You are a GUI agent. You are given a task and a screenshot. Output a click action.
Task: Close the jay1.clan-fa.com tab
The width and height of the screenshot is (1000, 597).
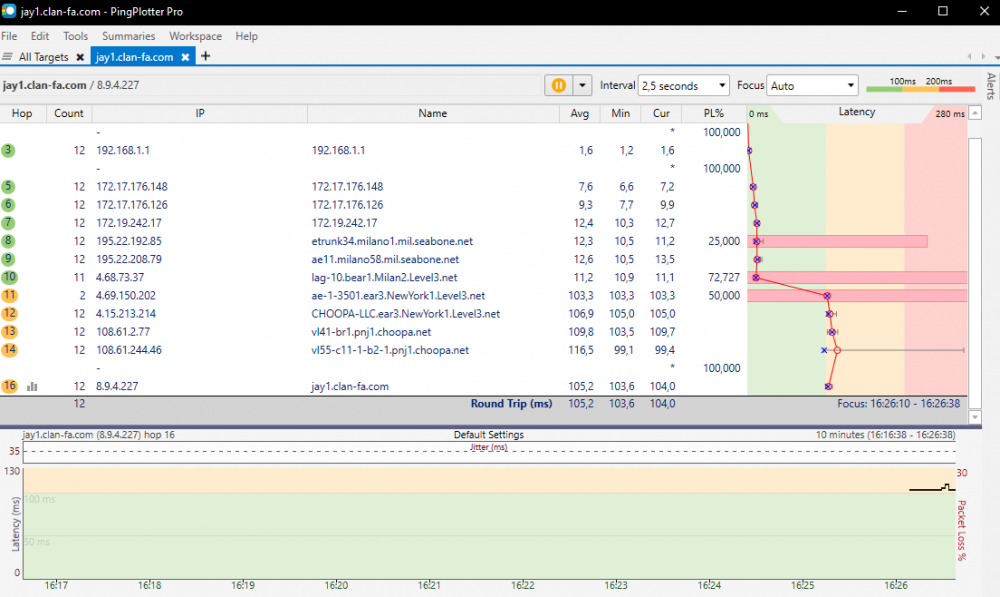pos(185,57)
